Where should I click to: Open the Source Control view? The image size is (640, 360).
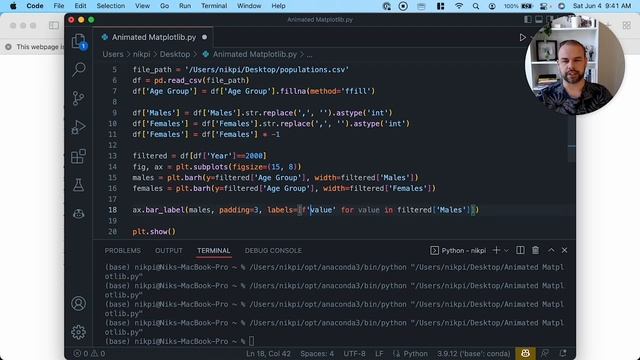click(x=78, y=98)
